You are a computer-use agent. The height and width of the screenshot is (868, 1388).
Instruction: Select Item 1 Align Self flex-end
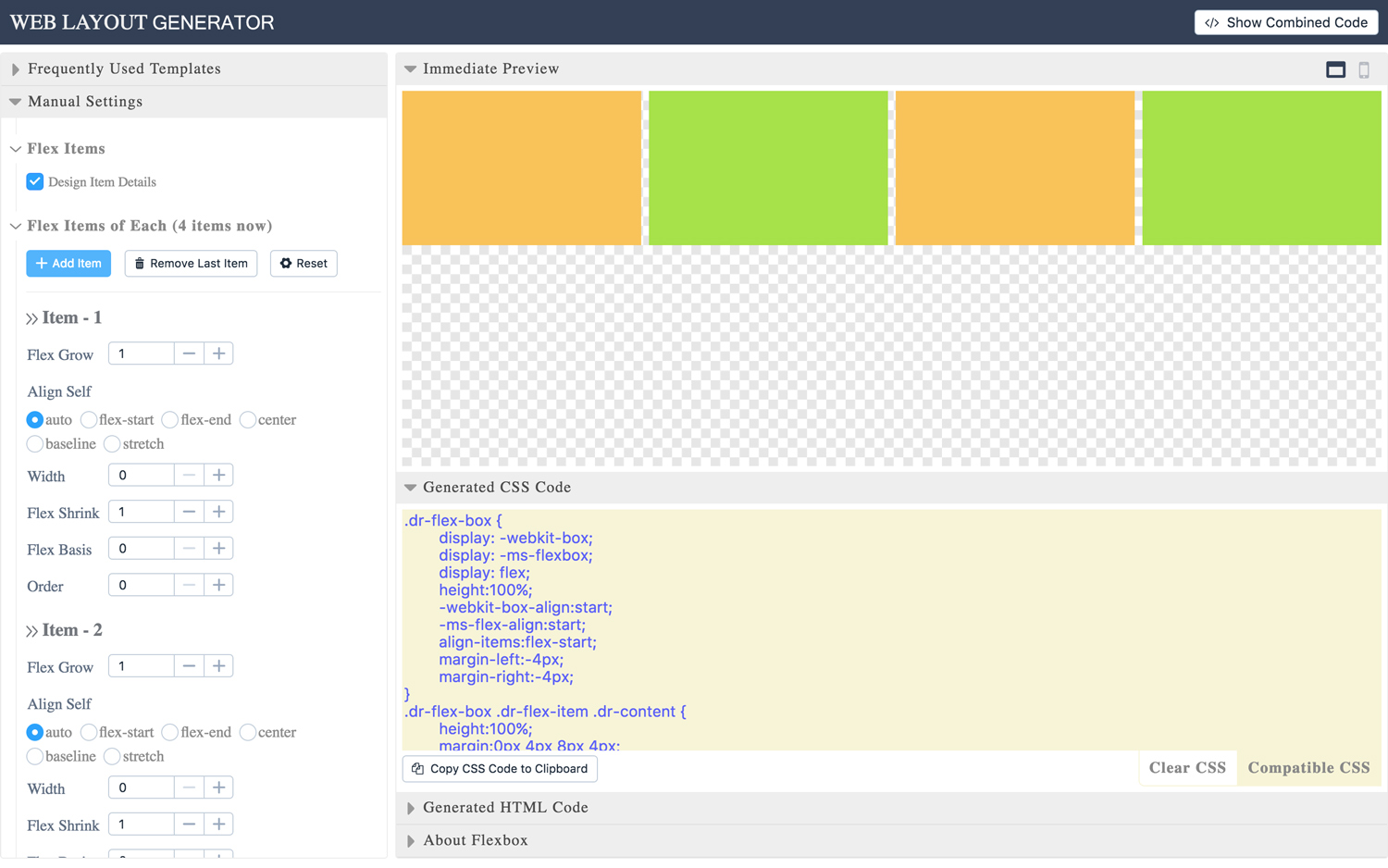point(170,420)
